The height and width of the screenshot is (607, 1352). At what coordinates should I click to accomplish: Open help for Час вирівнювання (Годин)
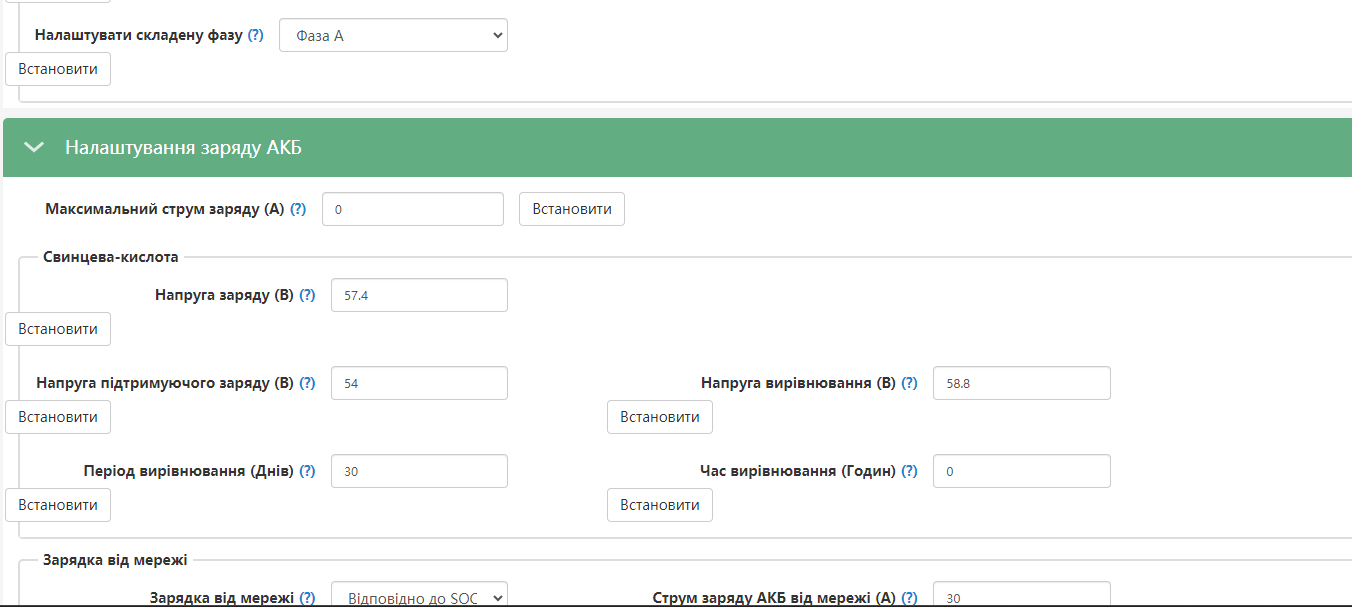click(x=909, y=471)
